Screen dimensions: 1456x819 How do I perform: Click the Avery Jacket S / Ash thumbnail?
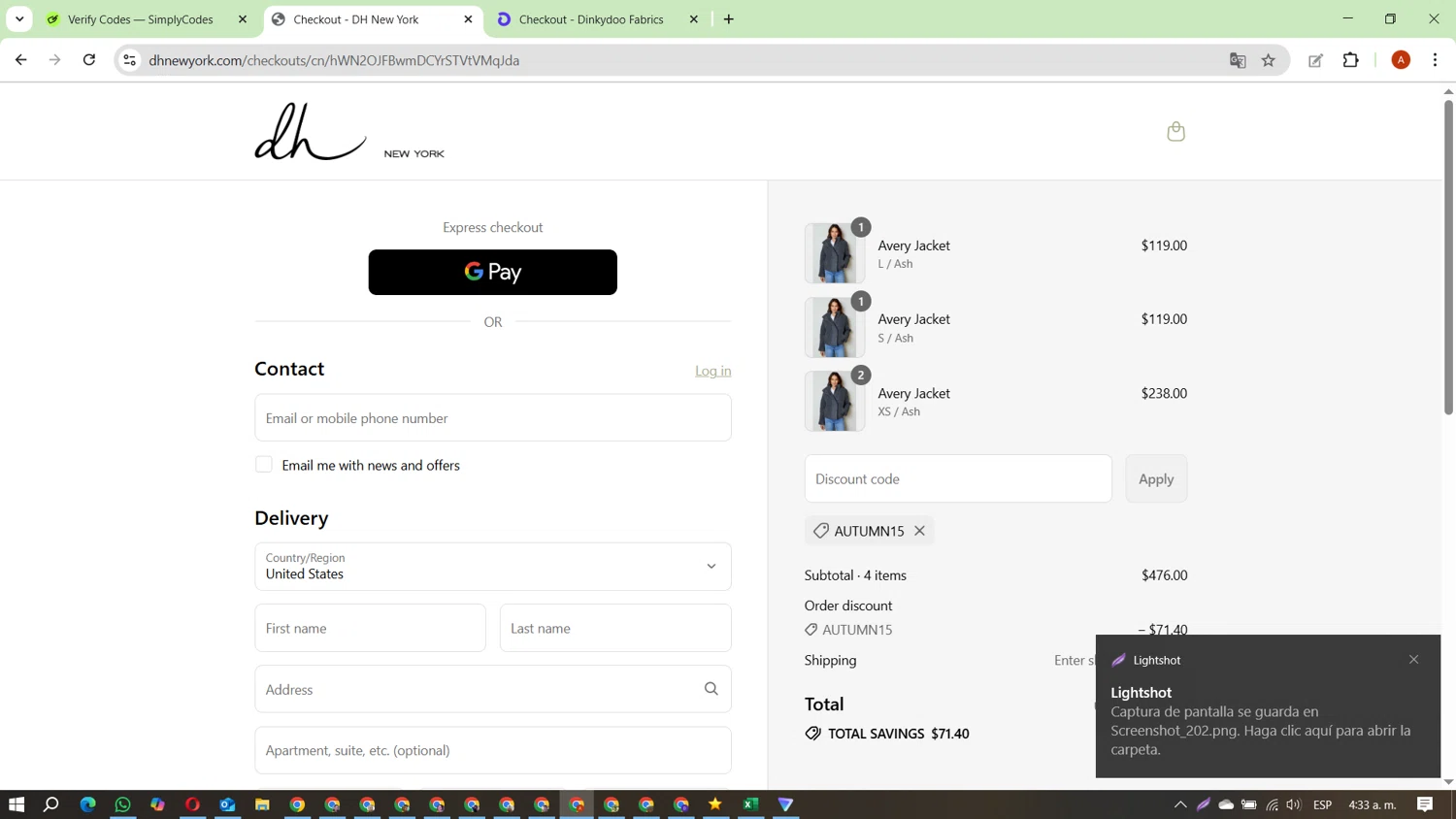coord(835,327)
